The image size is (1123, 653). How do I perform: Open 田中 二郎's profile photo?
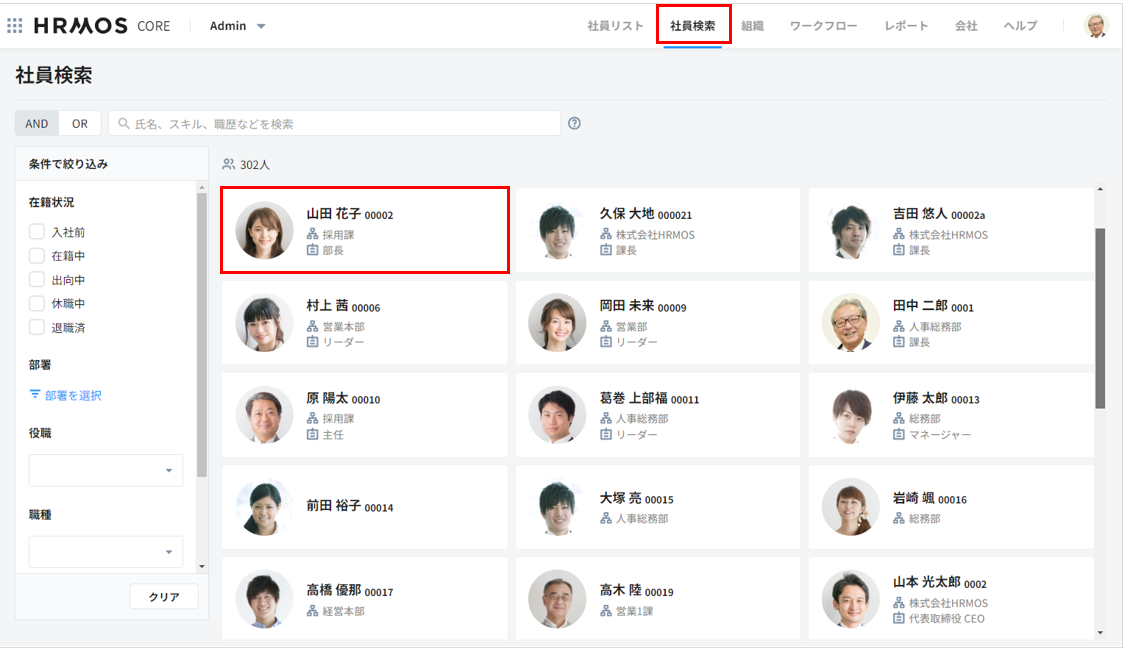pyautogui.click(x=850, y=322)
